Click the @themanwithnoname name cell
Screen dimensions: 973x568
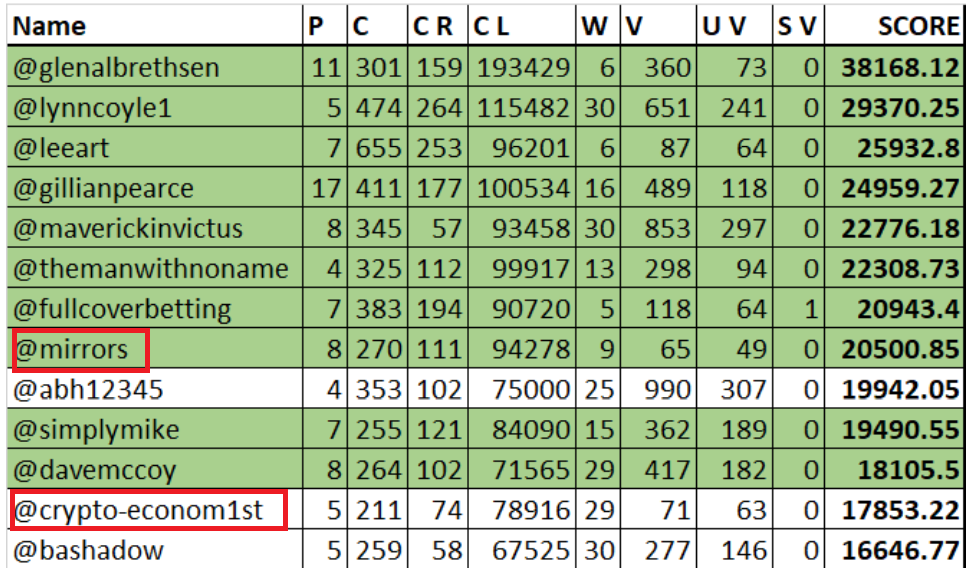(x=150, y=269)
